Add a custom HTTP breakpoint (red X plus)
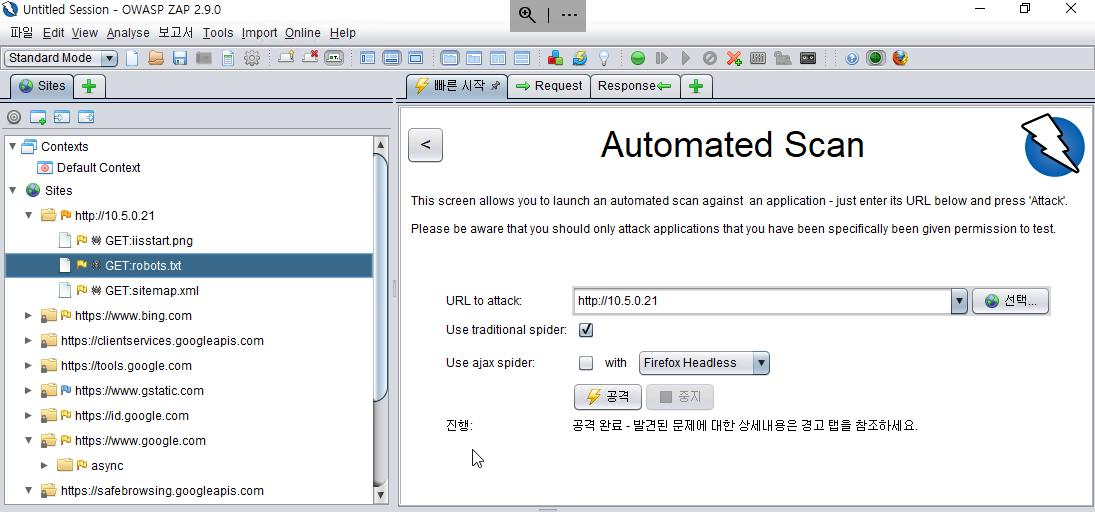1095x512 pixels. (734, 59)
